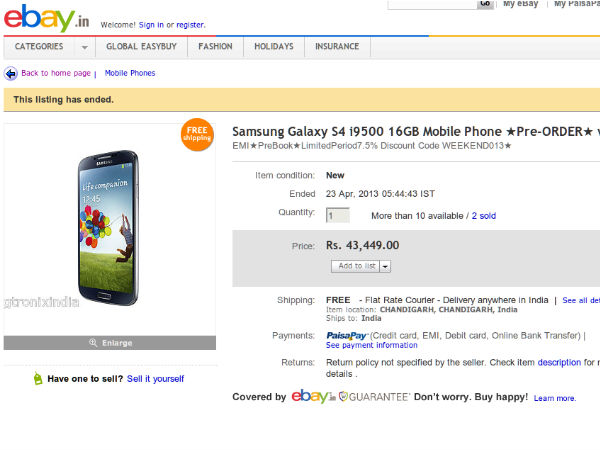Viewport: 600px width, 450px height.
Task: Open See payment information link
Action: coord(372,345)
